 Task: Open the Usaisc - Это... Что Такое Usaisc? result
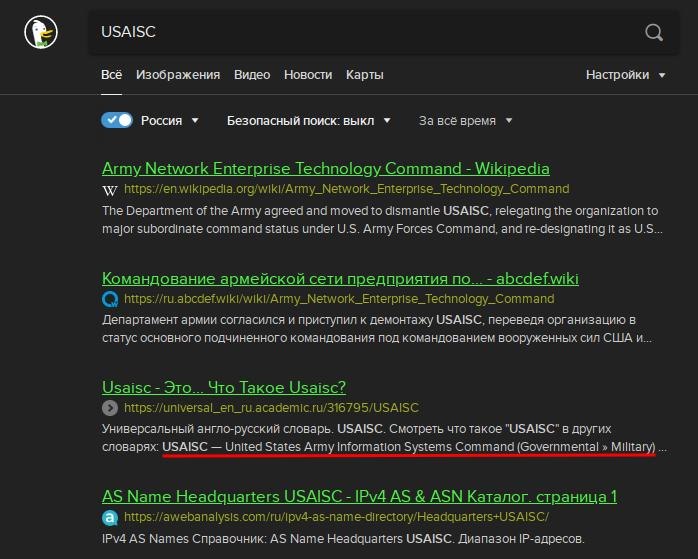(224, 387)
